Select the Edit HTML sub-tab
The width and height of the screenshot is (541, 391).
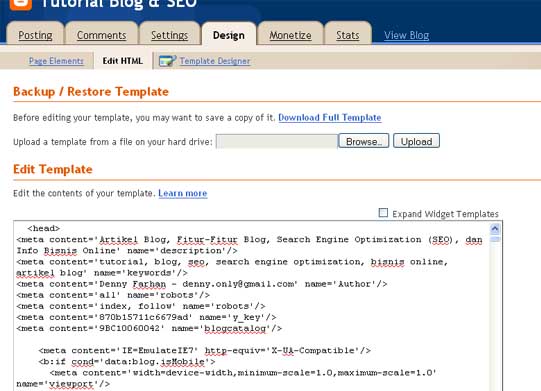(122, 61)
